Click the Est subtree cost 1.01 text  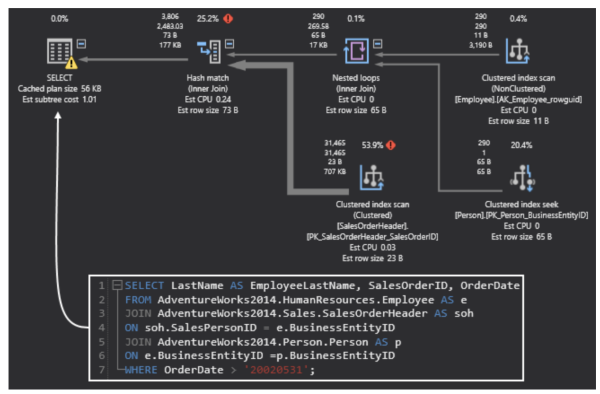click(59, 99)
